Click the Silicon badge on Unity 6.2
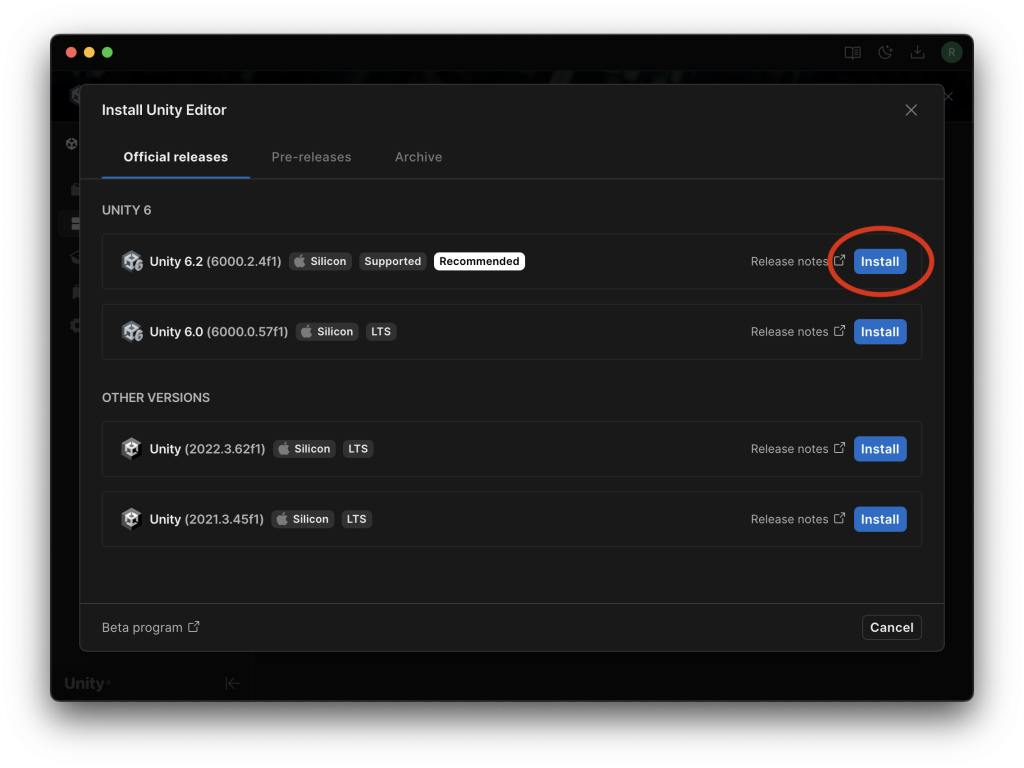1024x768 pixels. (x=320, y=261)
